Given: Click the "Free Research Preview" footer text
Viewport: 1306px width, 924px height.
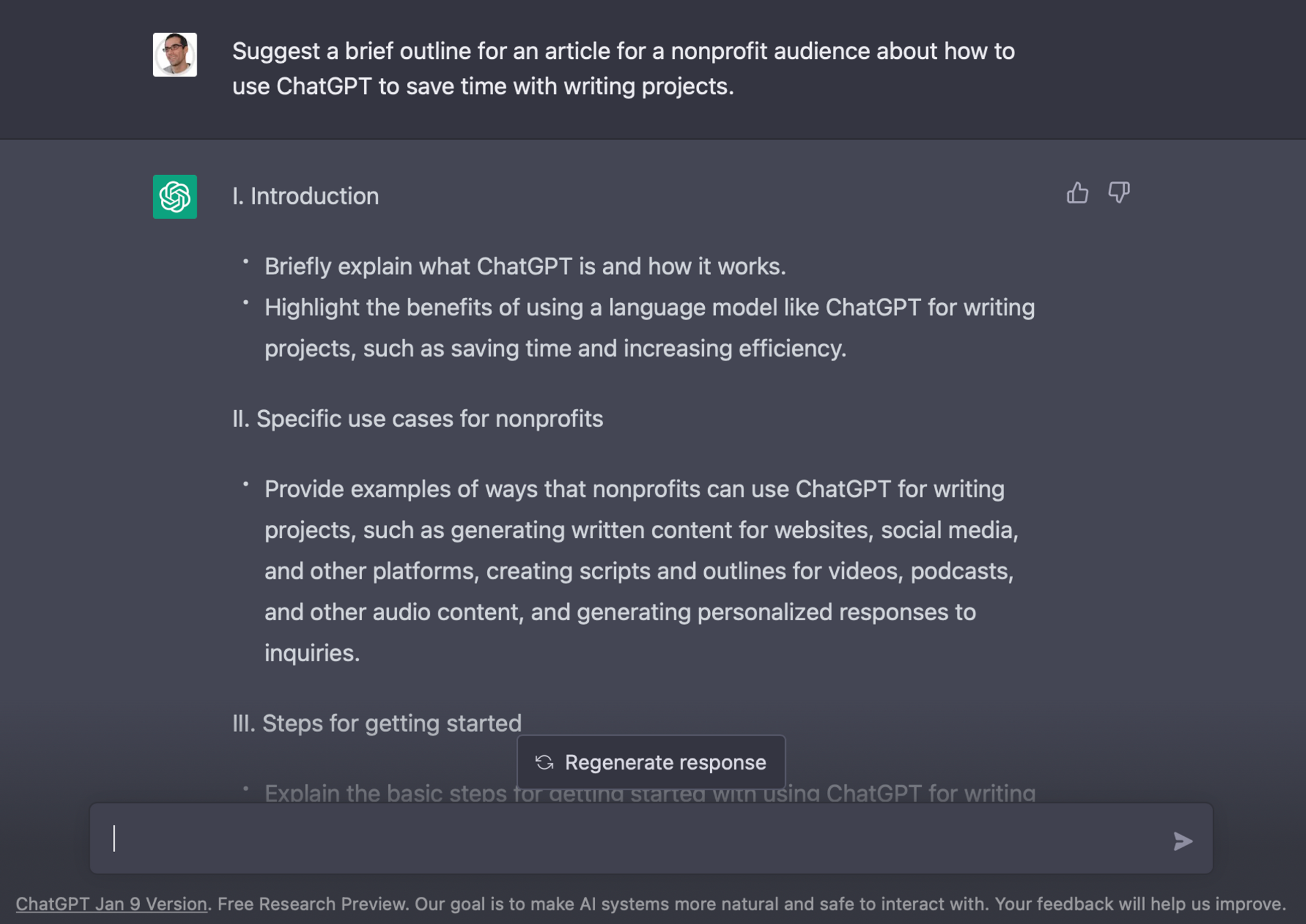Looking at the screenshot, I should [x=313, y=903].
